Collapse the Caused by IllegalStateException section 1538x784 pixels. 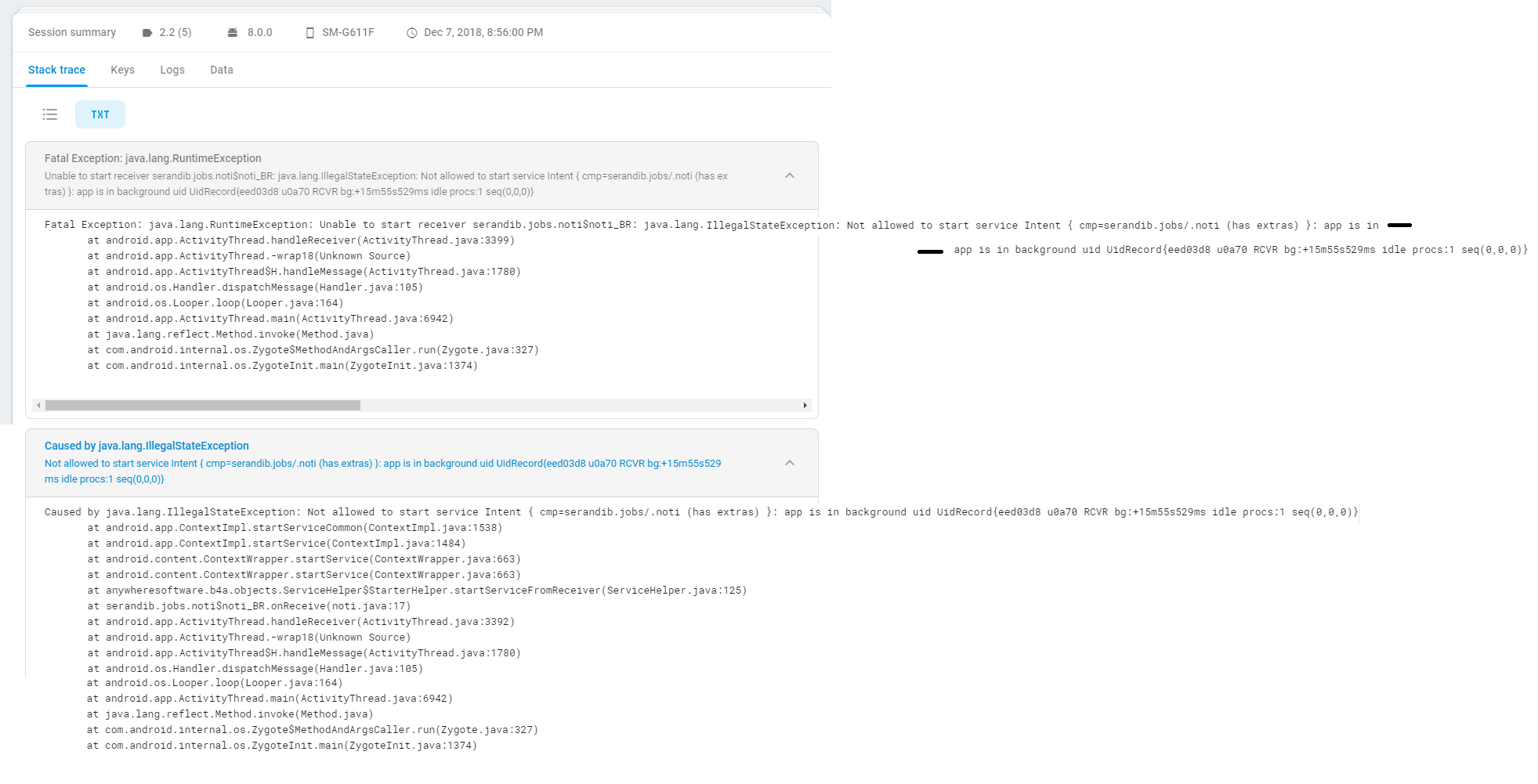pos(790,463)
